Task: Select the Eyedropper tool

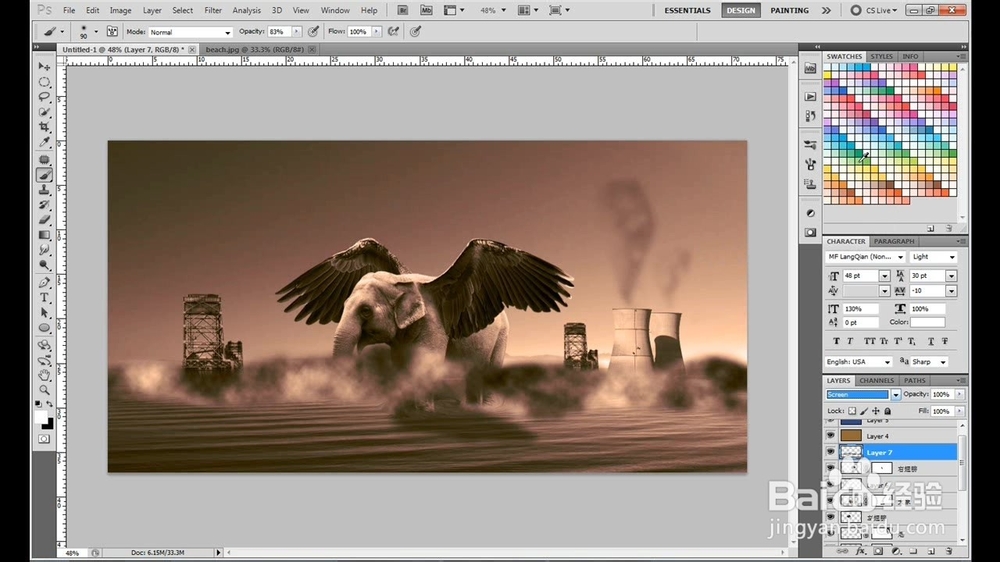Action: click(44, 142)
